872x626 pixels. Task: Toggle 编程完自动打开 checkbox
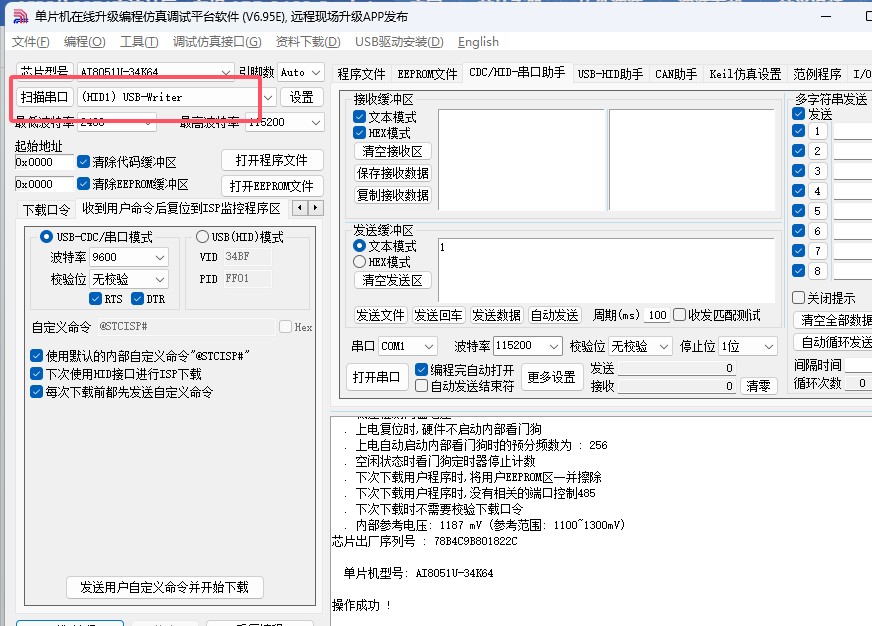pyautogui.click(x=421, y=369)
